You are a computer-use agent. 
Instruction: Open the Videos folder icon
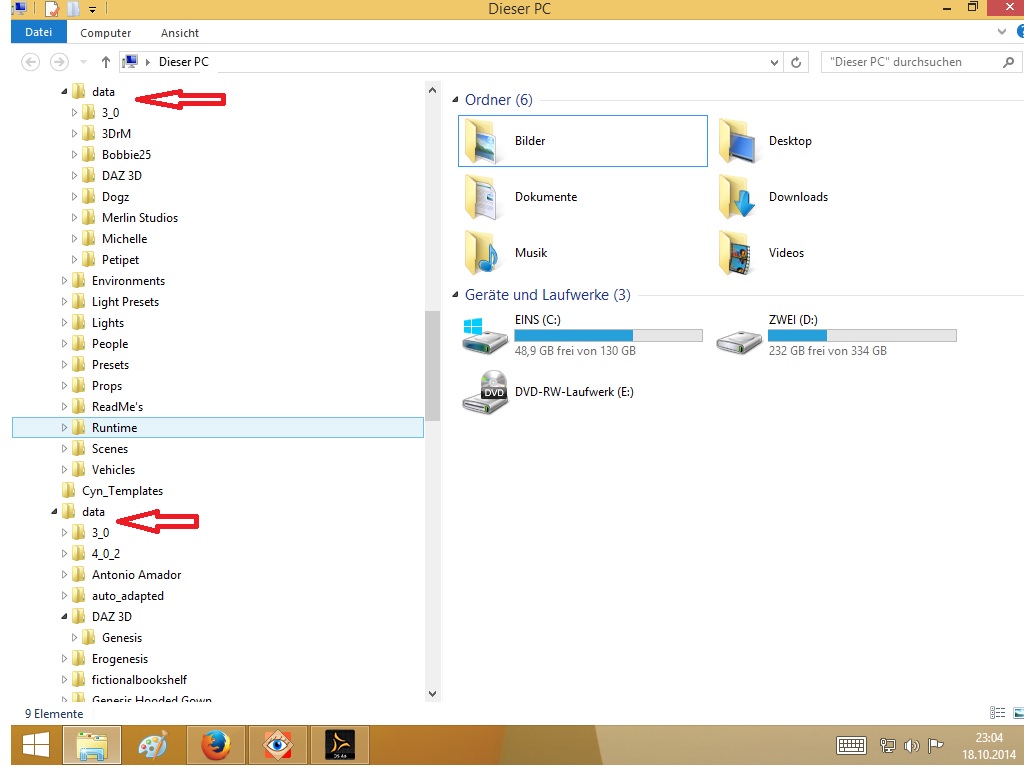737,253
